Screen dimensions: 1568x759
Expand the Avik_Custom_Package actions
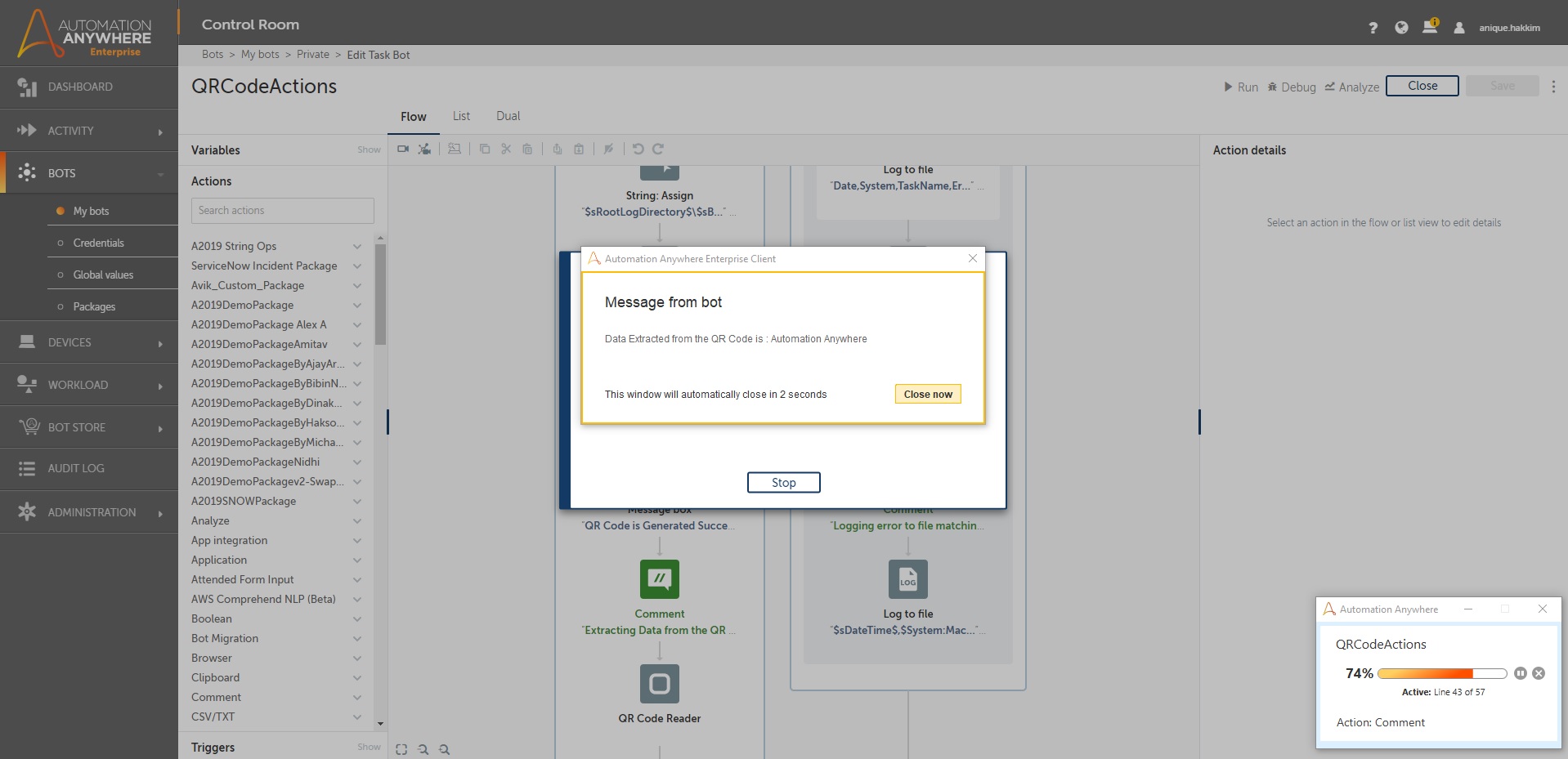(x=357, y=285)
